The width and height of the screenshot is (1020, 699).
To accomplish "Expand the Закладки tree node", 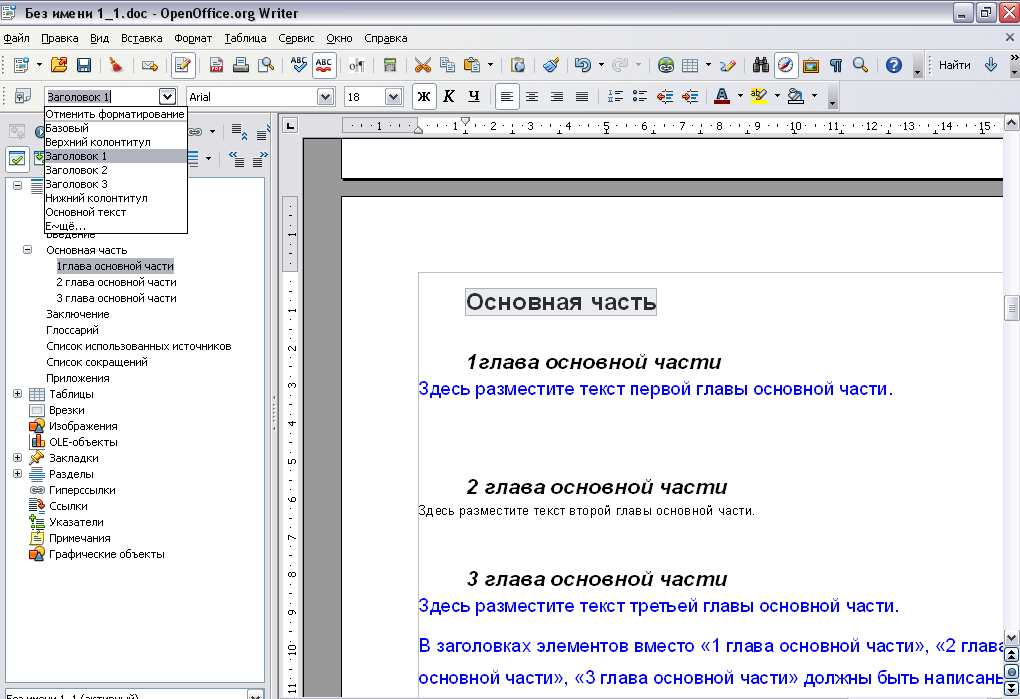I will pos(18,458).
